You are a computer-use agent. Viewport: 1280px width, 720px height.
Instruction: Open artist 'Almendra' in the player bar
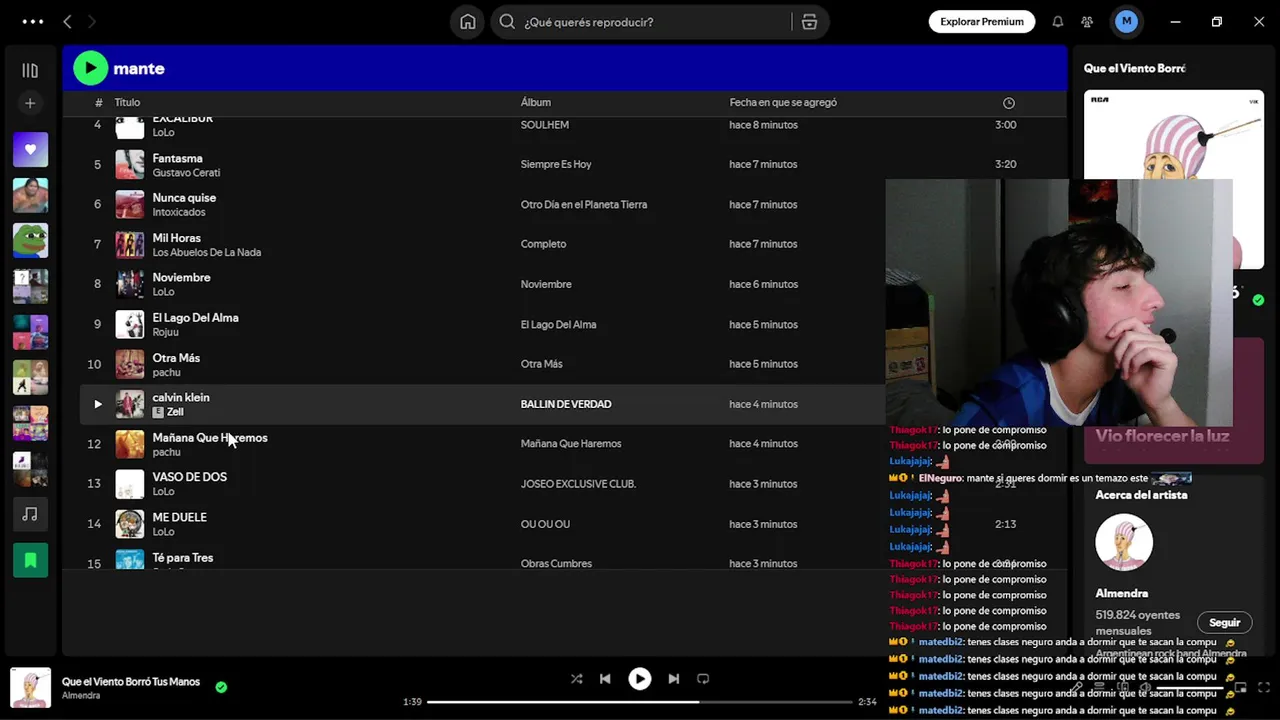click(x=80, y=695)
